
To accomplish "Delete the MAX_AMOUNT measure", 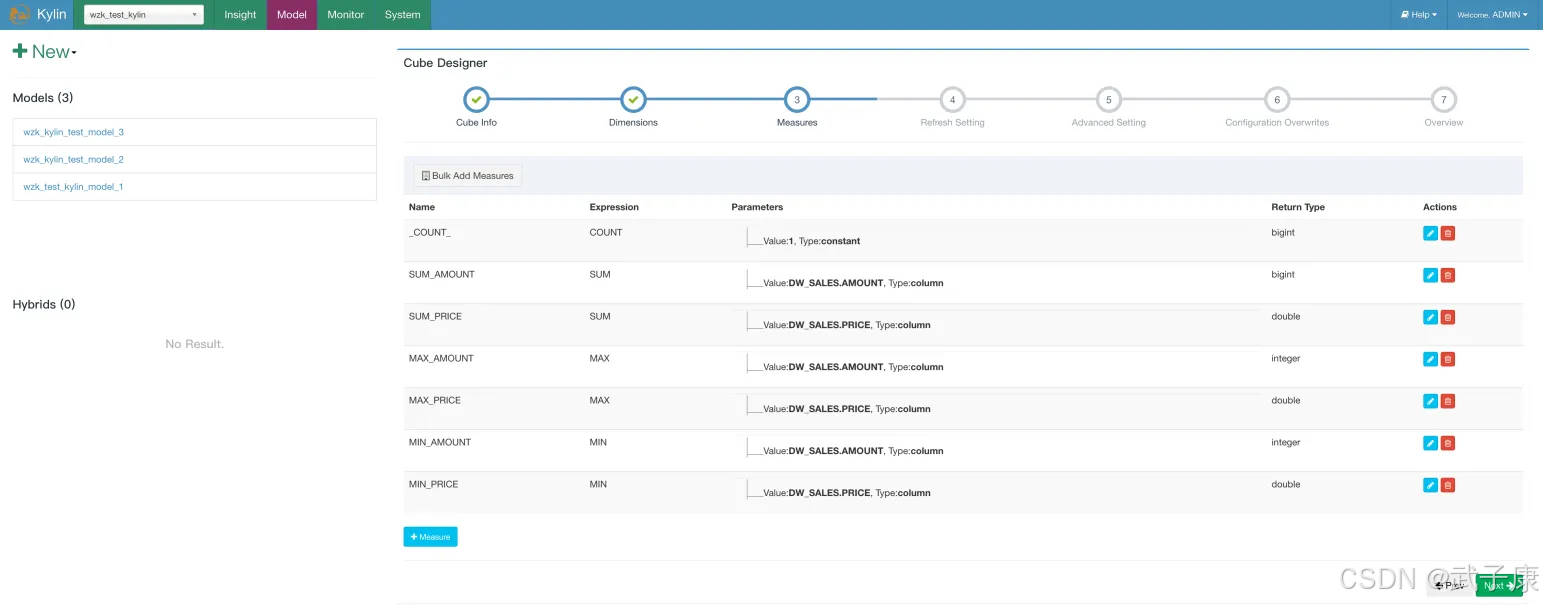I will (x=1447, y=359).
